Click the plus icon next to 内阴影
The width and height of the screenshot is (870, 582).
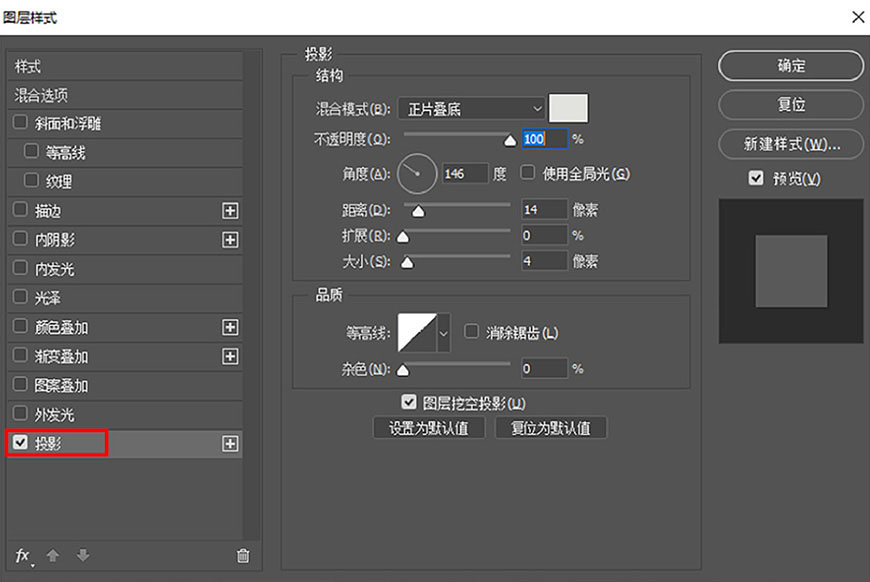coord(230,239)
